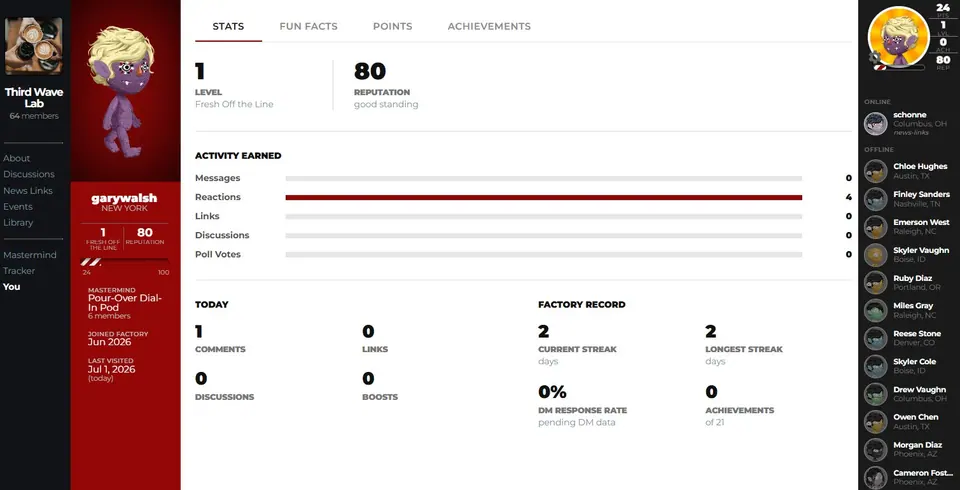Click the Links activity bar

pos(544,216)
